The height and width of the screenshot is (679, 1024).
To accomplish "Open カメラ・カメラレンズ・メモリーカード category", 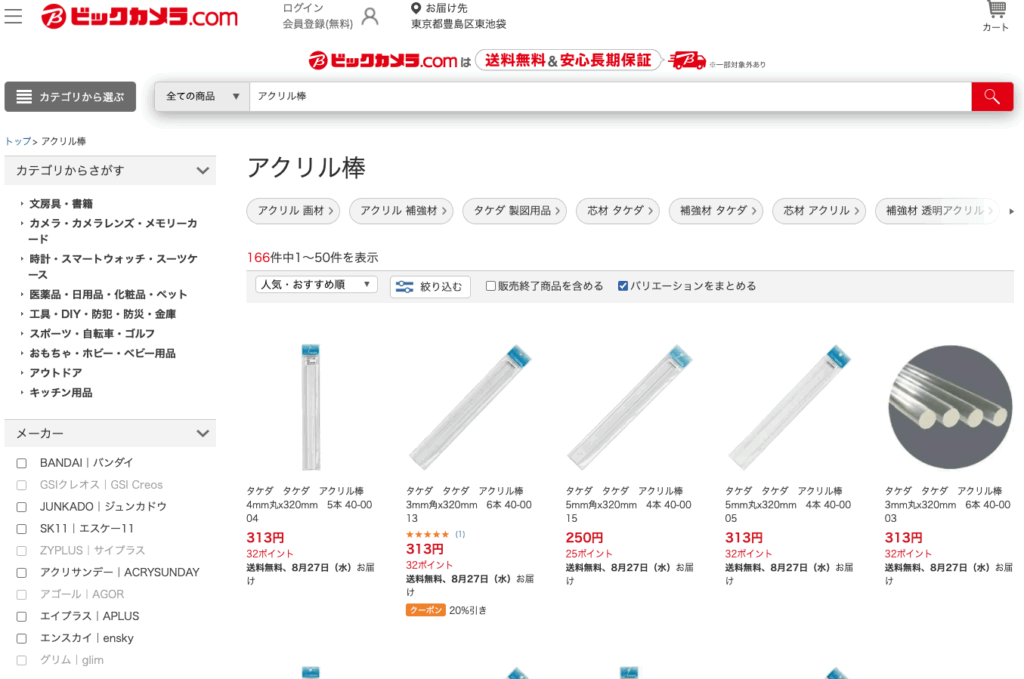I will coord(113,231).
